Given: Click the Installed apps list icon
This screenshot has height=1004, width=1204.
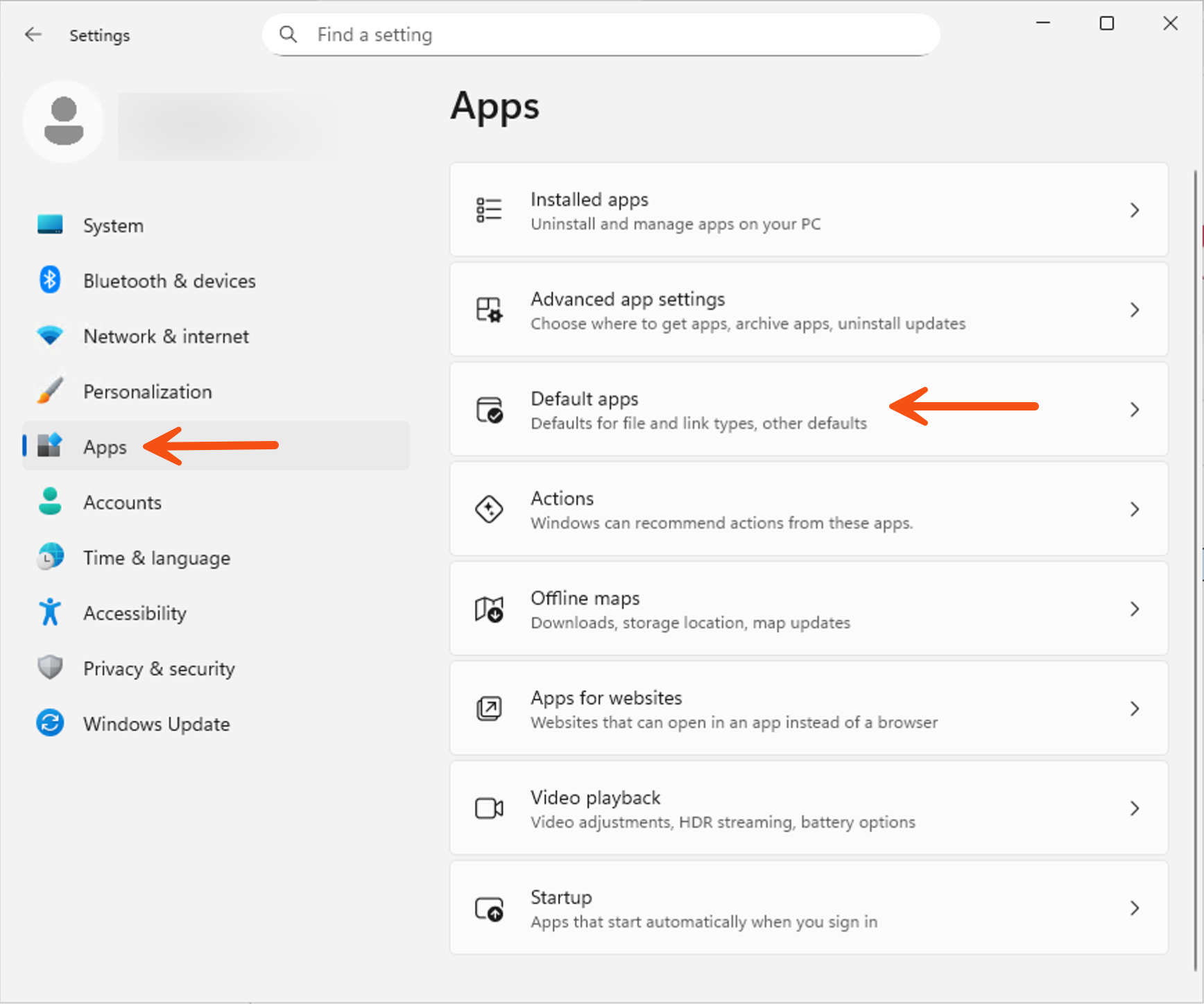Looking at the screenshot, I should click(489, 210).
